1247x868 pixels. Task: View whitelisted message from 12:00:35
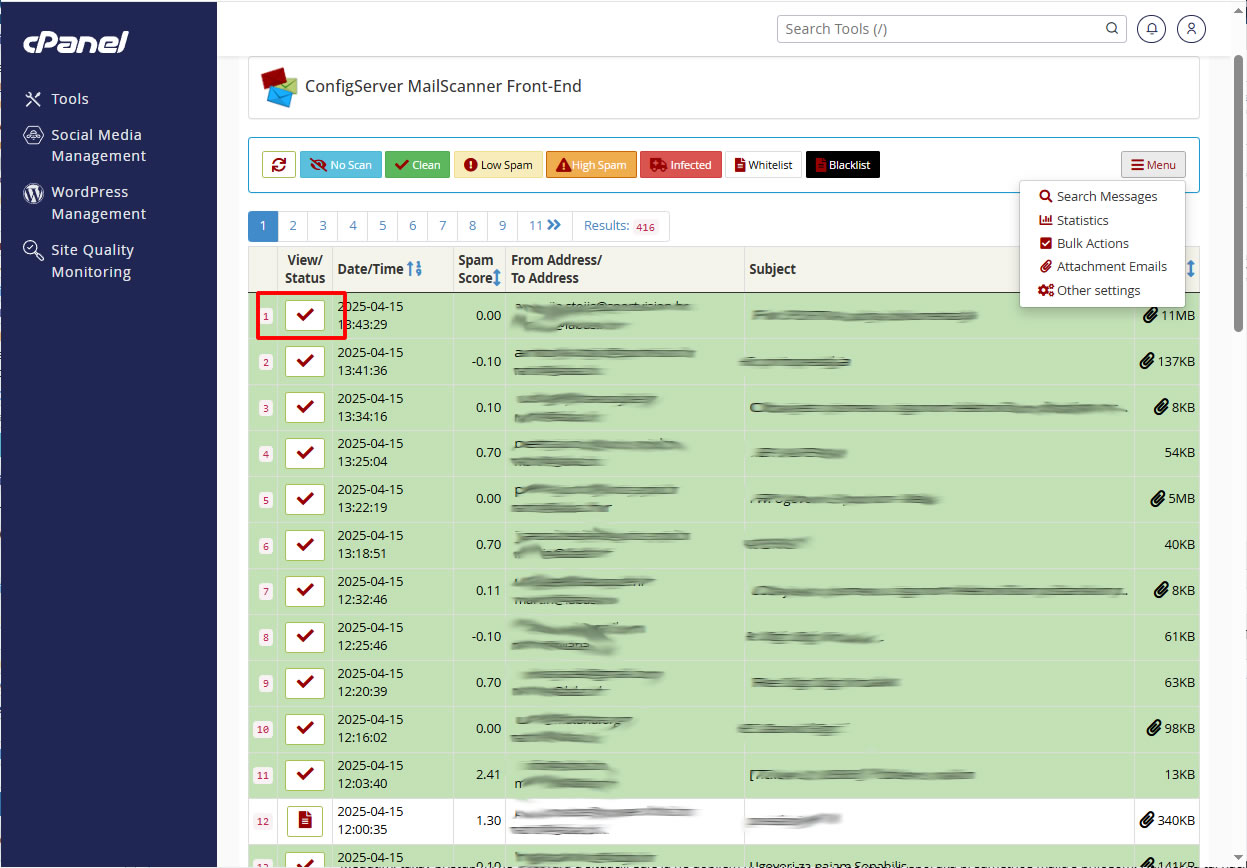tap(305, 821)
